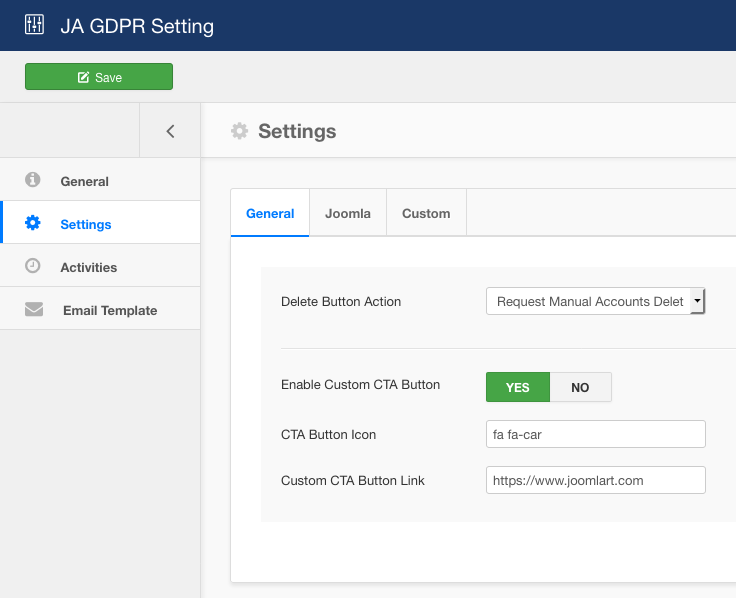Click the Delete Button Action dropdown arrow
The image size is (736, 598).
698,301
